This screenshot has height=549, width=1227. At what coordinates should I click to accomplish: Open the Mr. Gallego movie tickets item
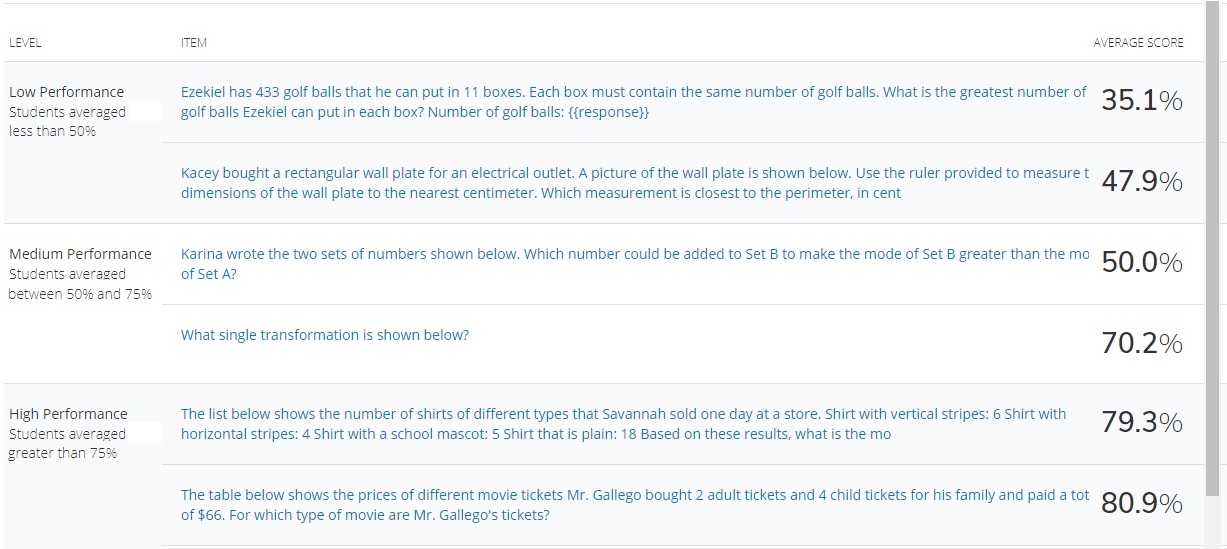[634, 505]
